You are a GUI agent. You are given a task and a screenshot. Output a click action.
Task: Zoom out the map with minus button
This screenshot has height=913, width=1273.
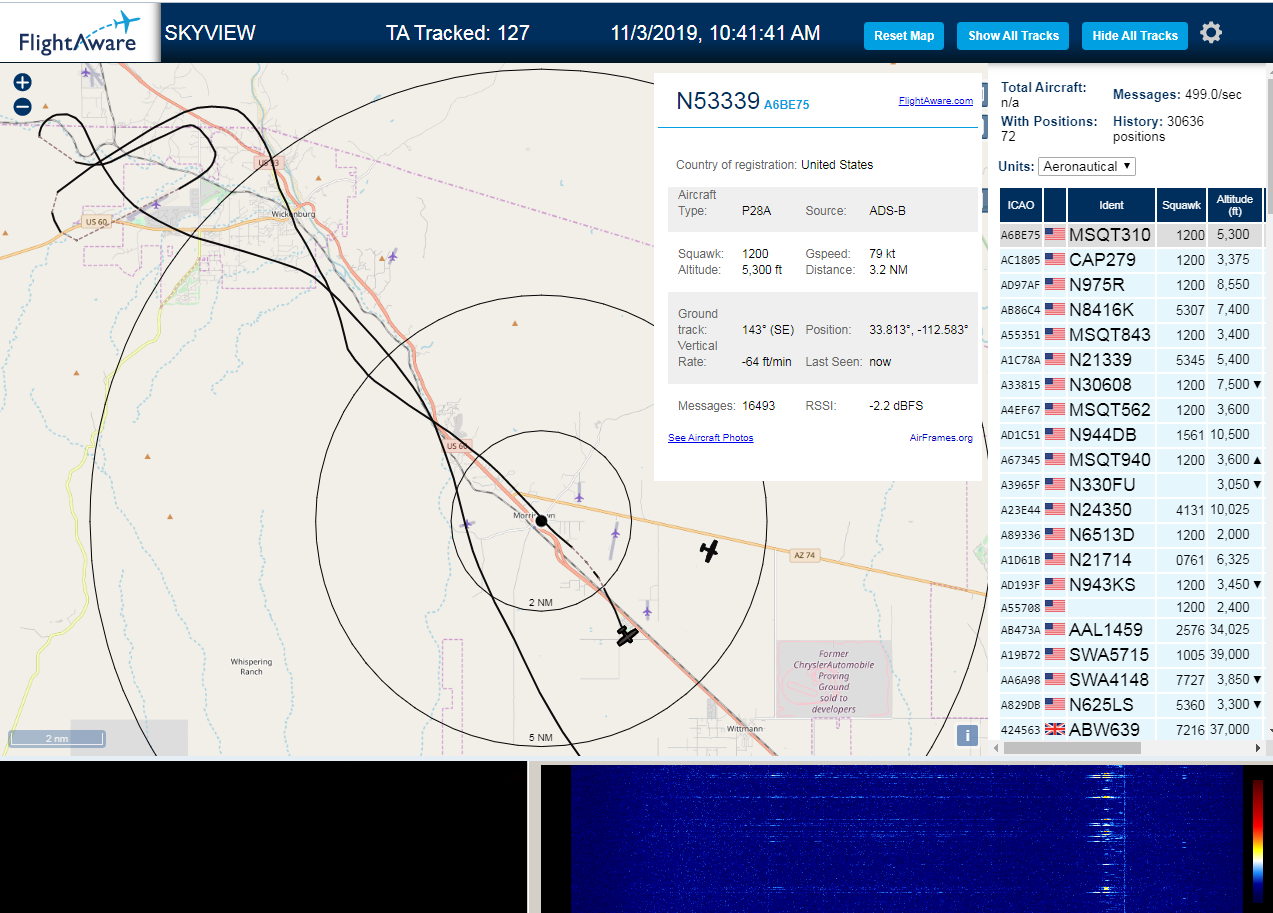pos(22,107)
